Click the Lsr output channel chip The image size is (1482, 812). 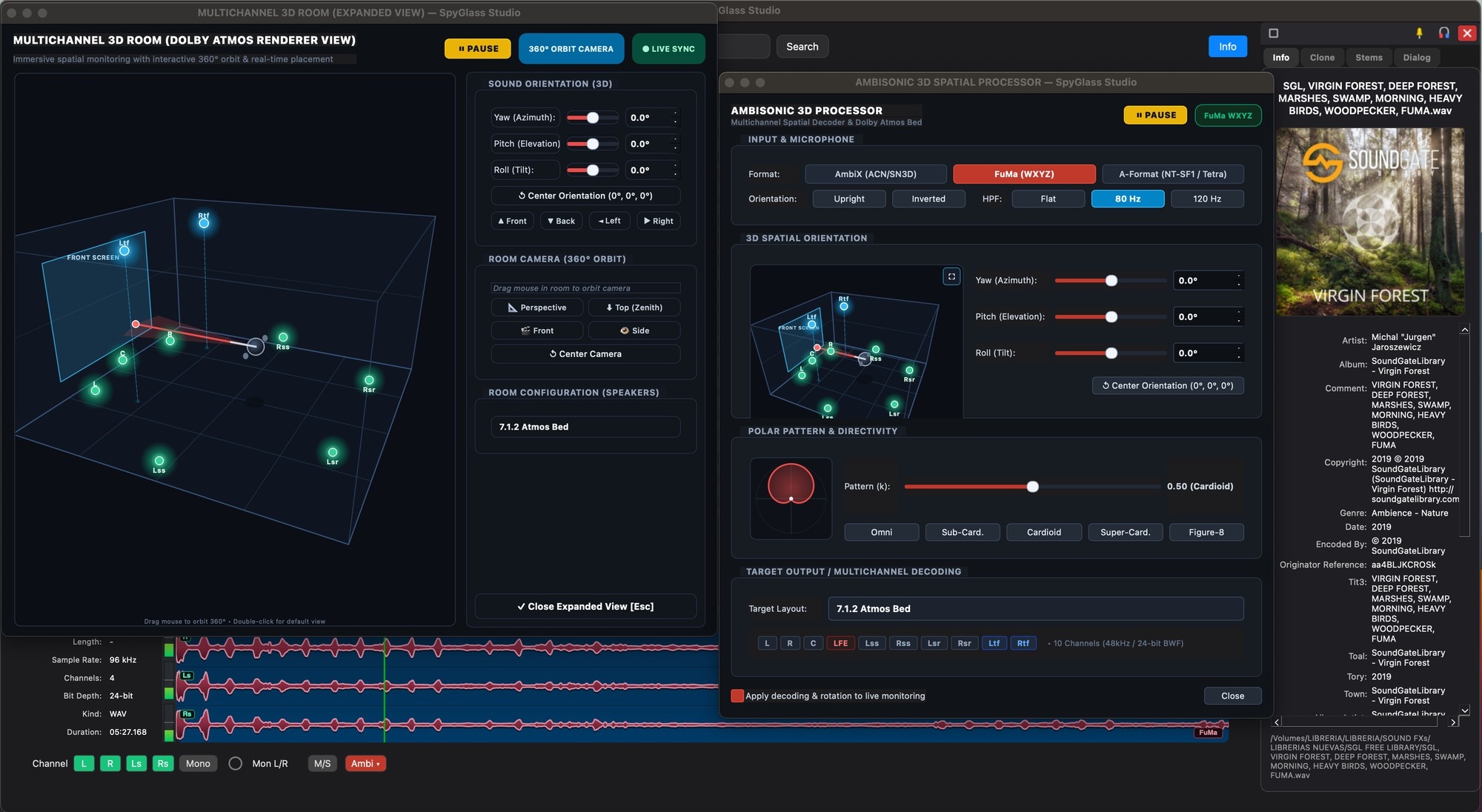click(934, 643)
